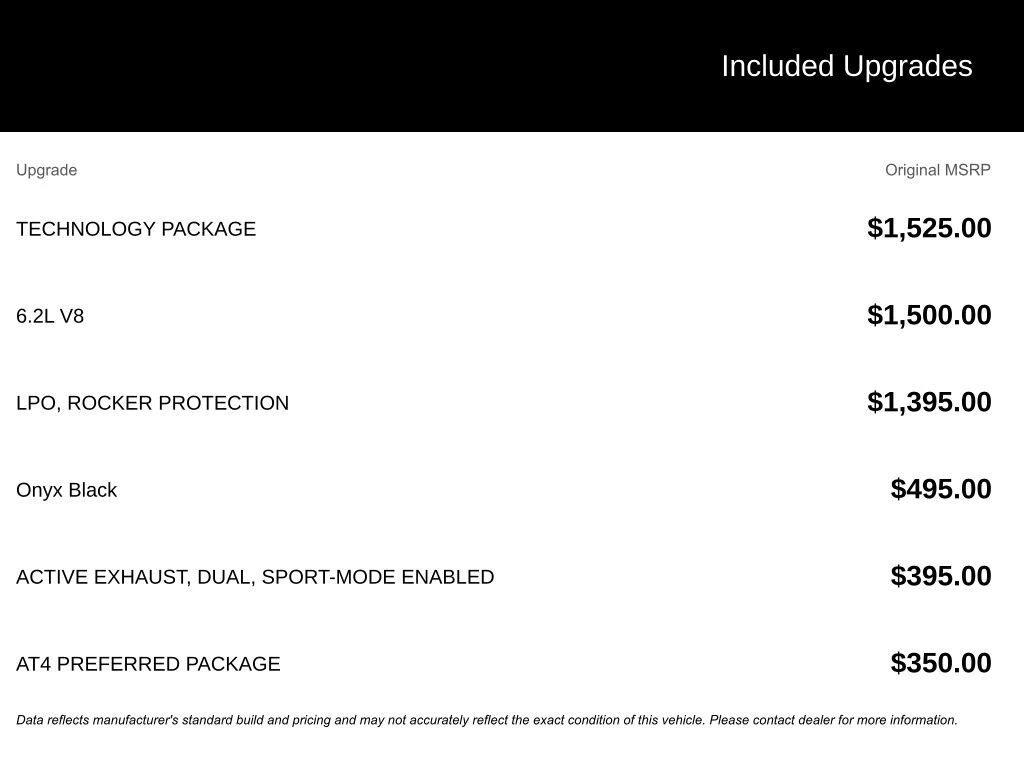Click the Original MSRP column header
1024x768 pixels.
click(937, 170)
